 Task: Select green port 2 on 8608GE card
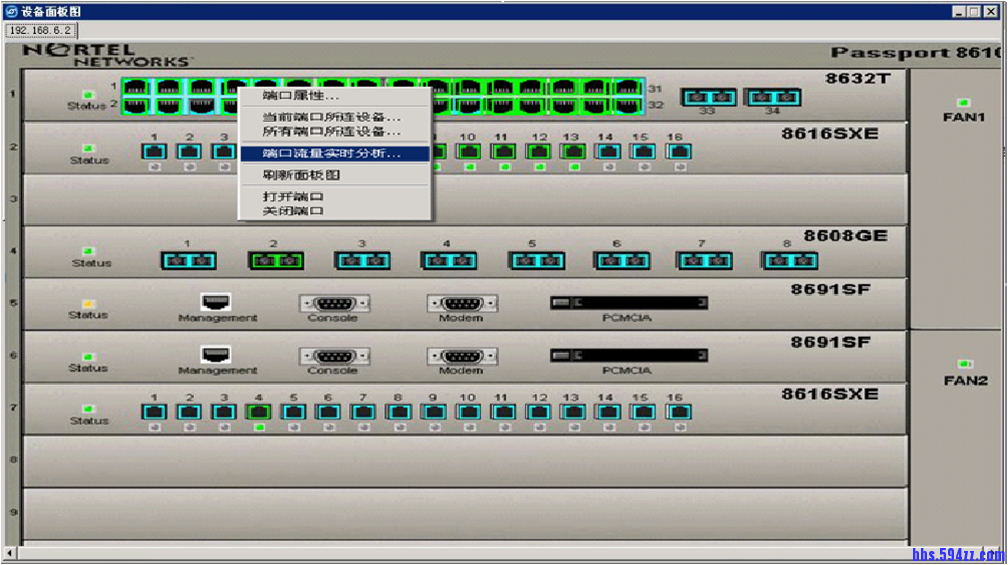(x=275, y=260)
